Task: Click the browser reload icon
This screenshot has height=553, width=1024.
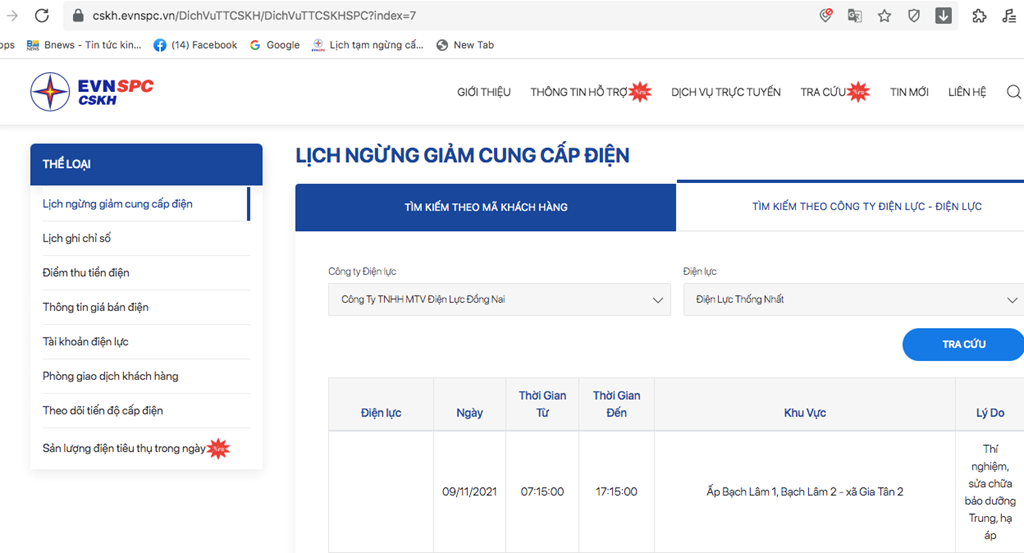Action: click(42, 16)
